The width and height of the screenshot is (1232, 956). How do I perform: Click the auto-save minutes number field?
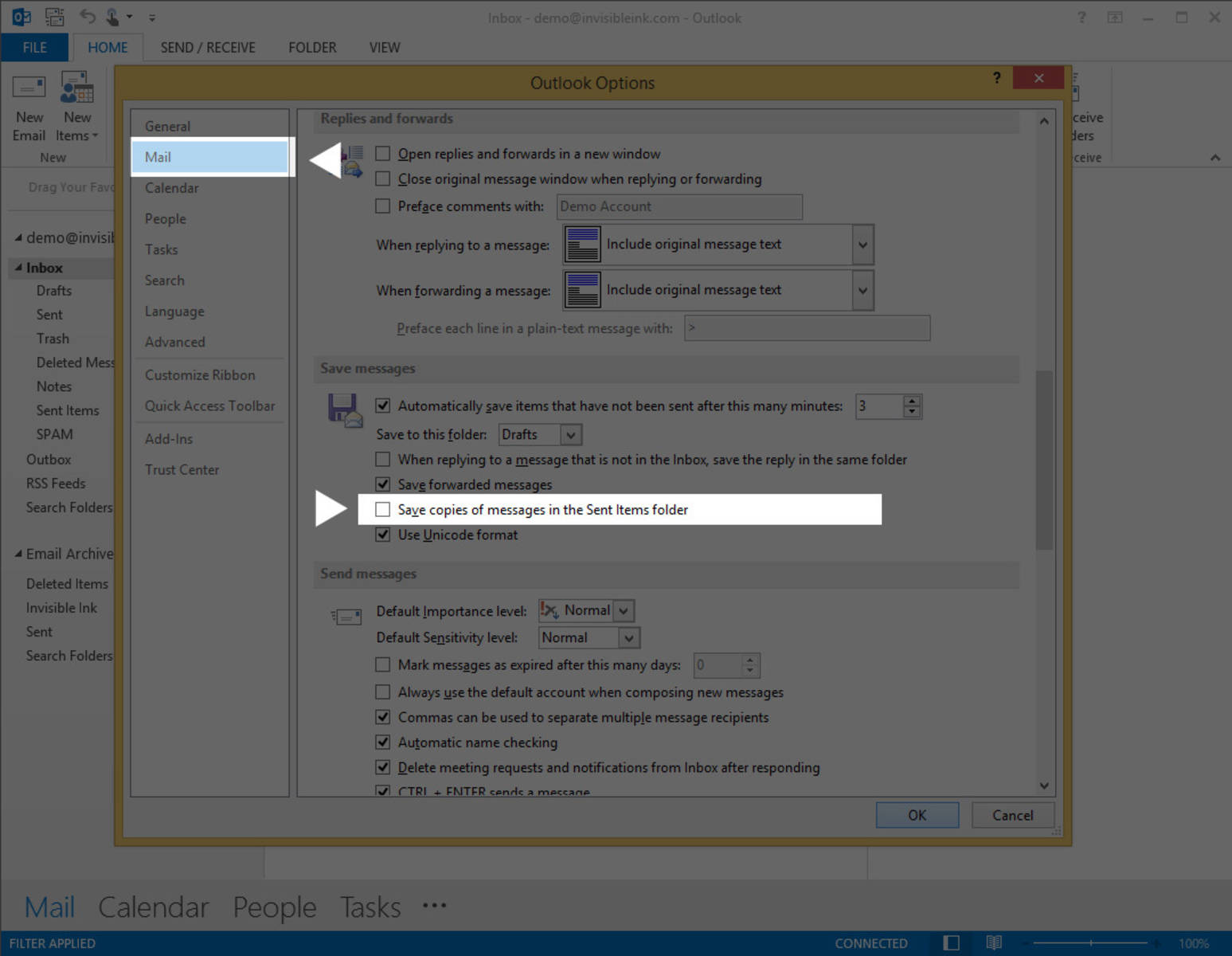click(880, 406)
